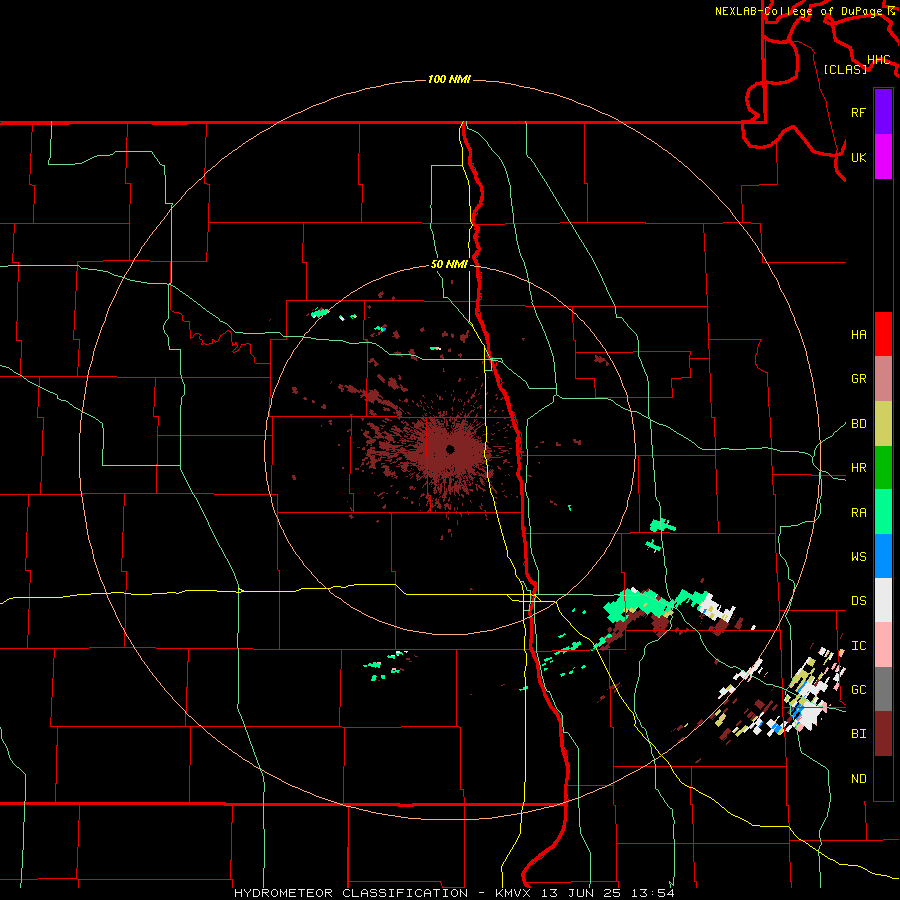
Task: Click the 'RA' legend label
Action: (x=858, y=512)
